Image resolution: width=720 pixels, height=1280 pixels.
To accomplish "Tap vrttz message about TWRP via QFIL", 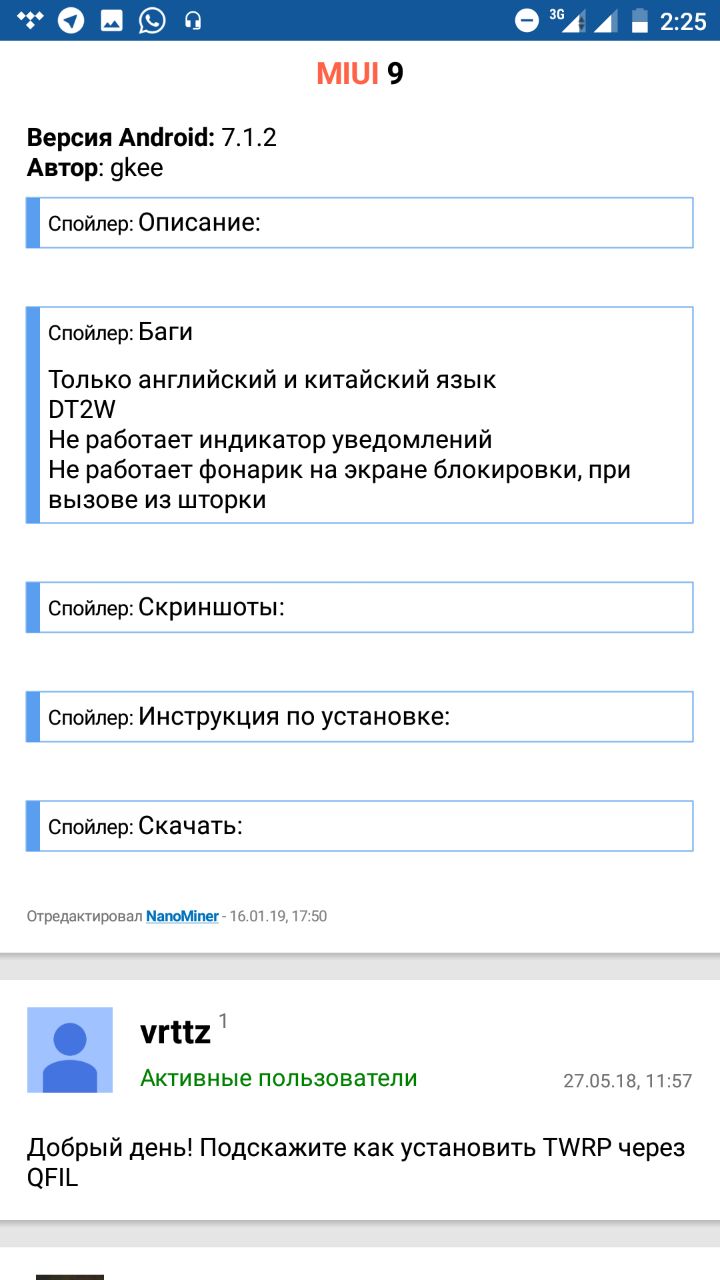I will click(x=356, y=1163).
